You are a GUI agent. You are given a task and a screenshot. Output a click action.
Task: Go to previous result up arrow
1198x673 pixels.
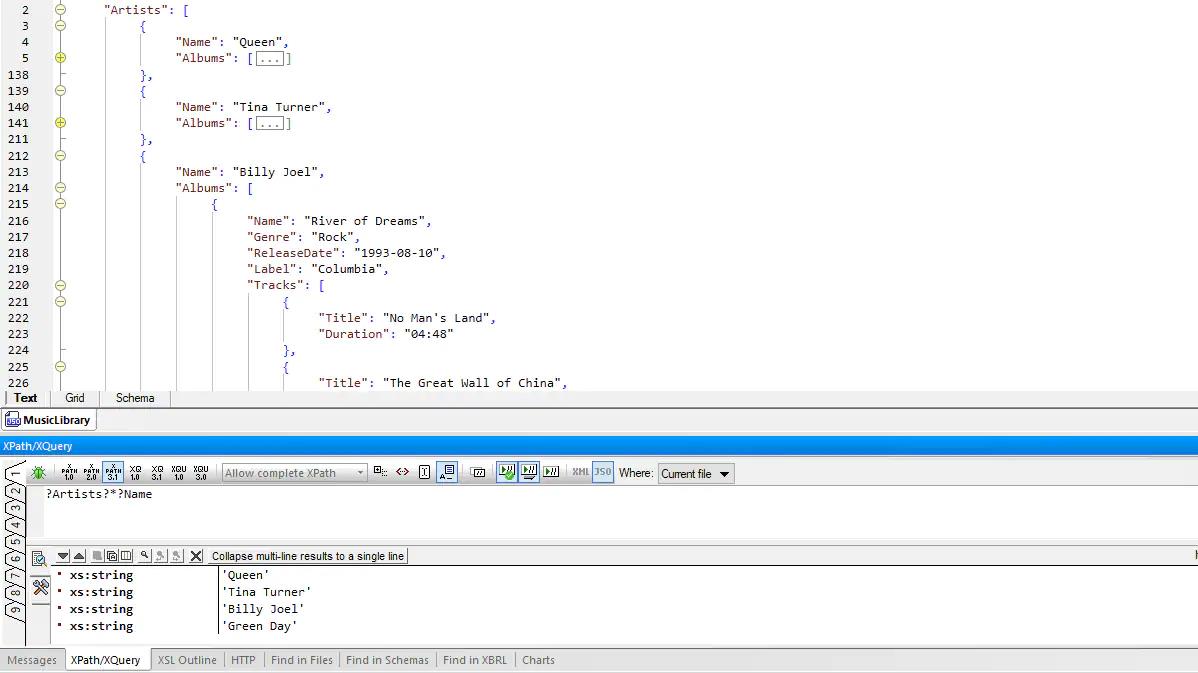click(x=79, y=556)
